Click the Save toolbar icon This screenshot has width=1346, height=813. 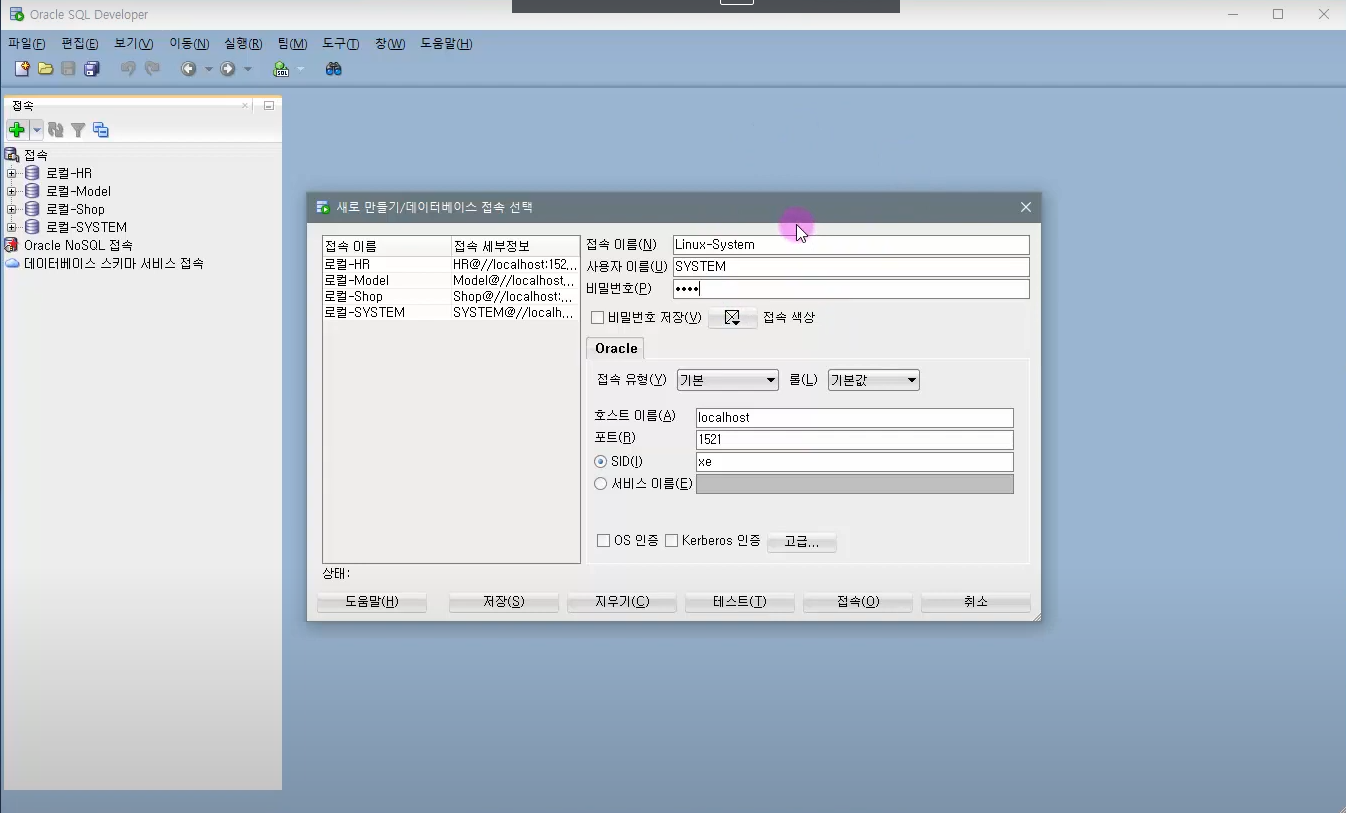click(x=68, y=69)
